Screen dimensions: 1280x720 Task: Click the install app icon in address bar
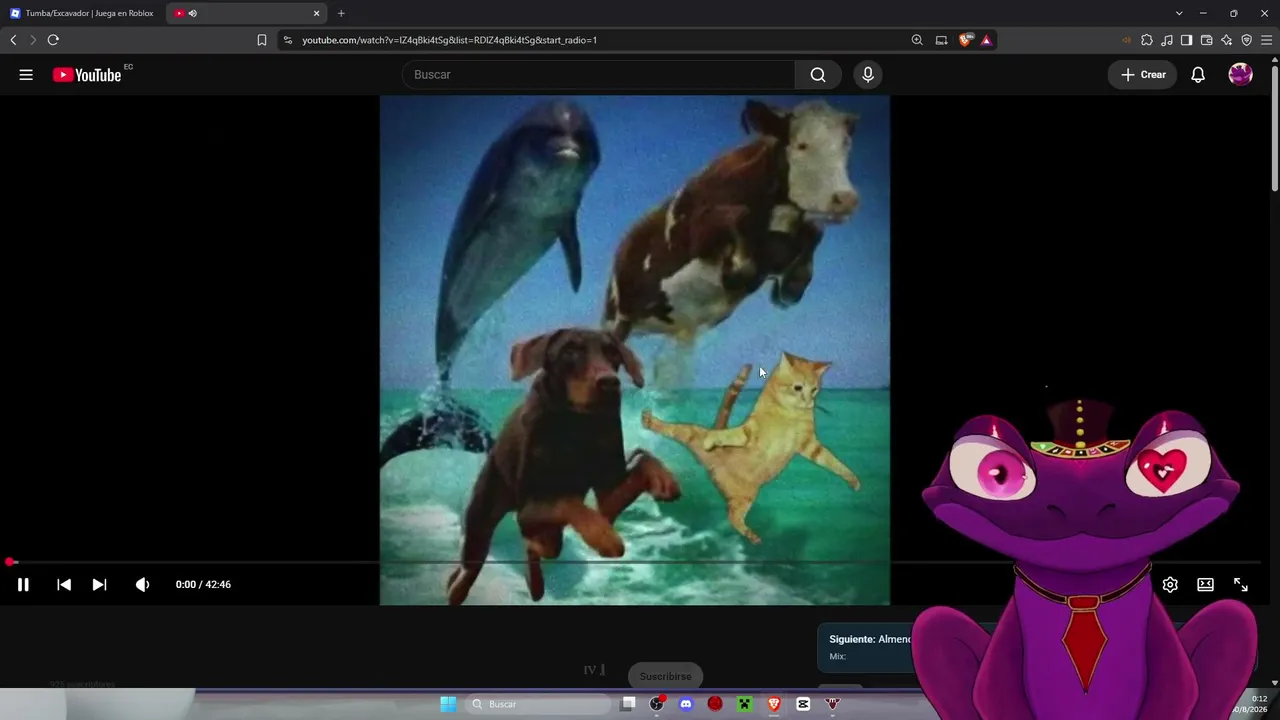tap(941, 40)
